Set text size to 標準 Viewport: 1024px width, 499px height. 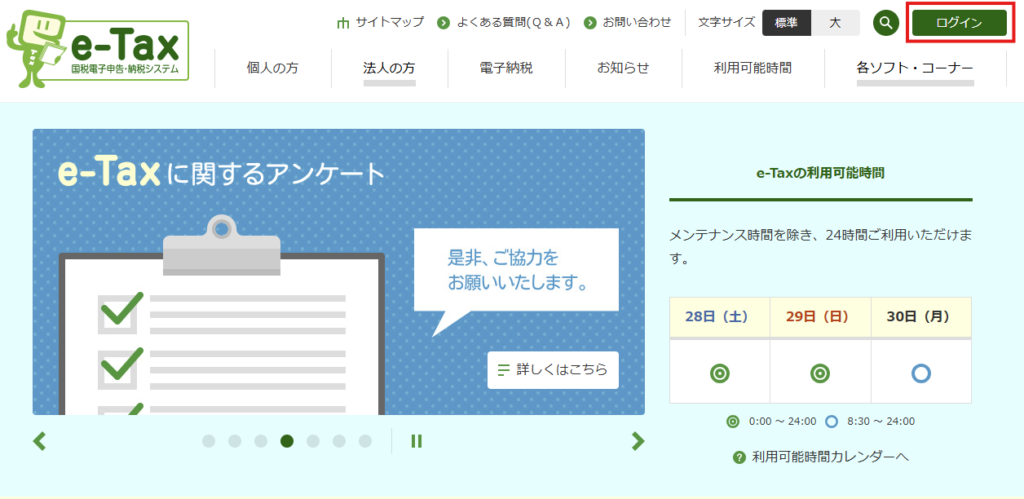pos(786,23)
